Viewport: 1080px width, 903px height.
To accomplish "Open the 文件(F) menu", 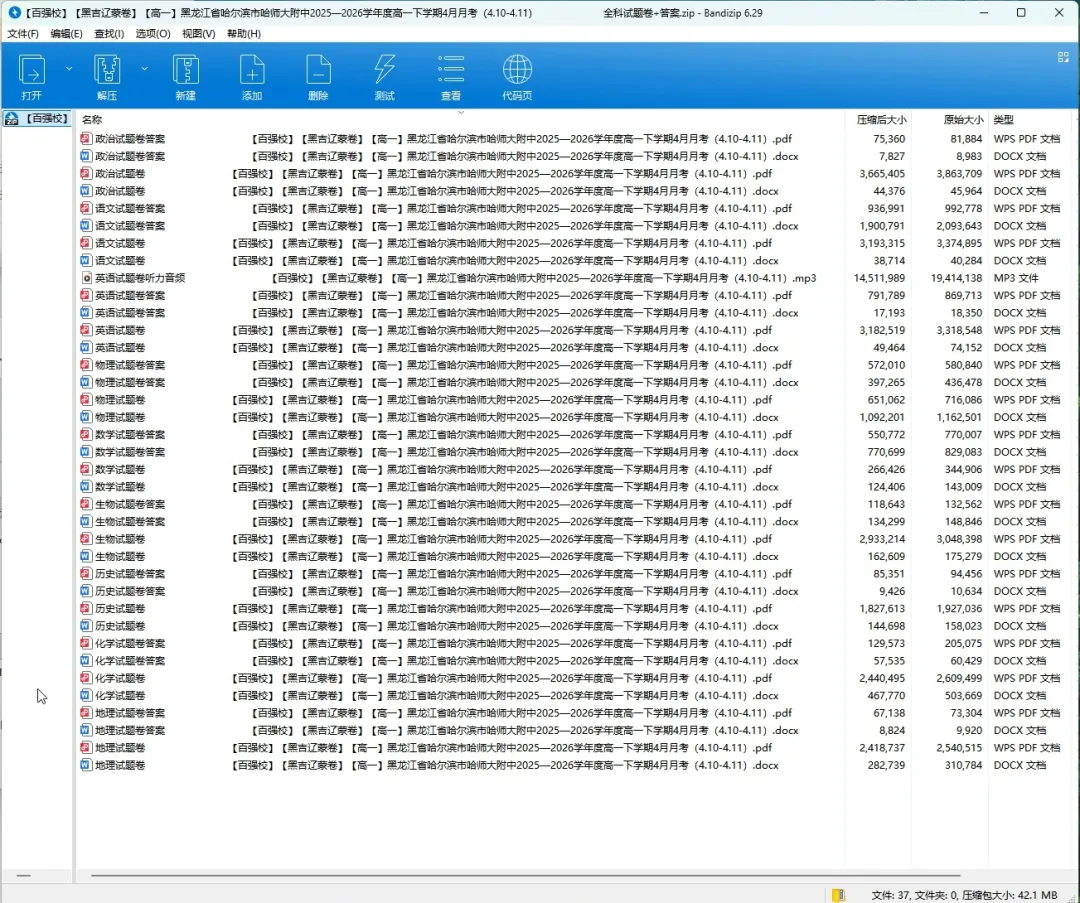I will click(23, 33).
